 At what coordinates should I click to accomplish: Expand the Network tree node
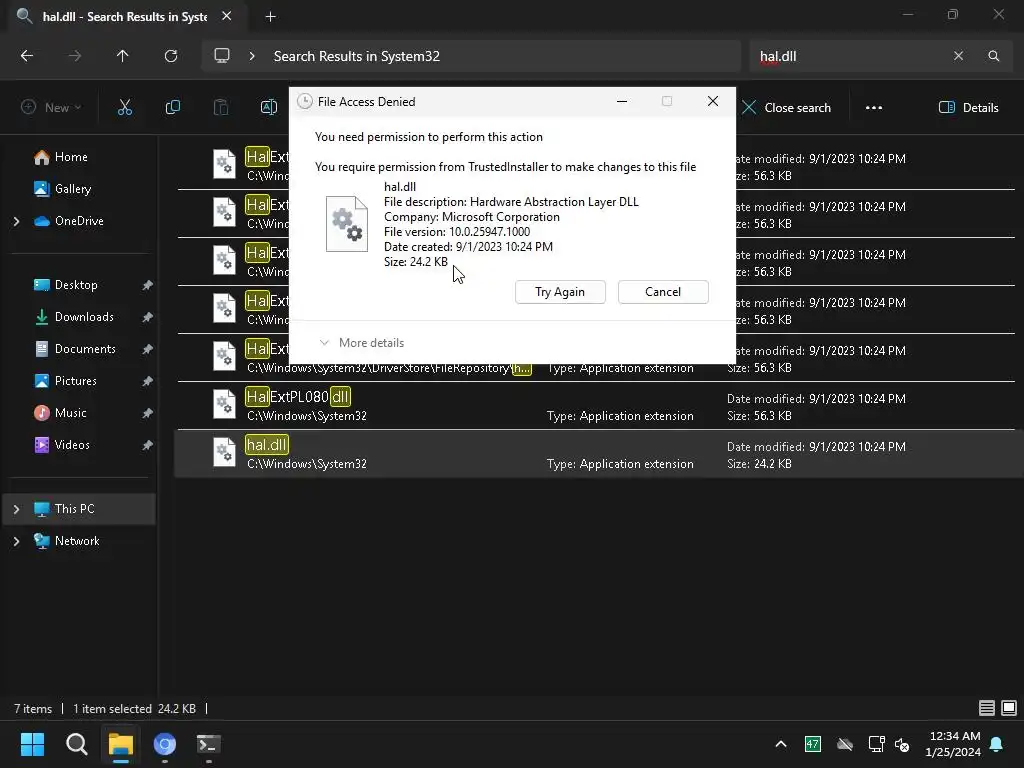pos(16,541)
